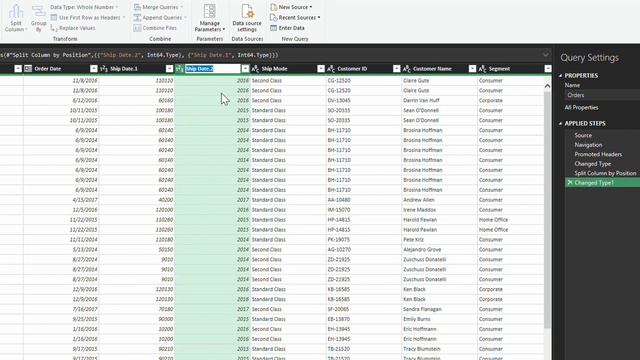
Task: Click the Segment text type icon
Action: 482,69
